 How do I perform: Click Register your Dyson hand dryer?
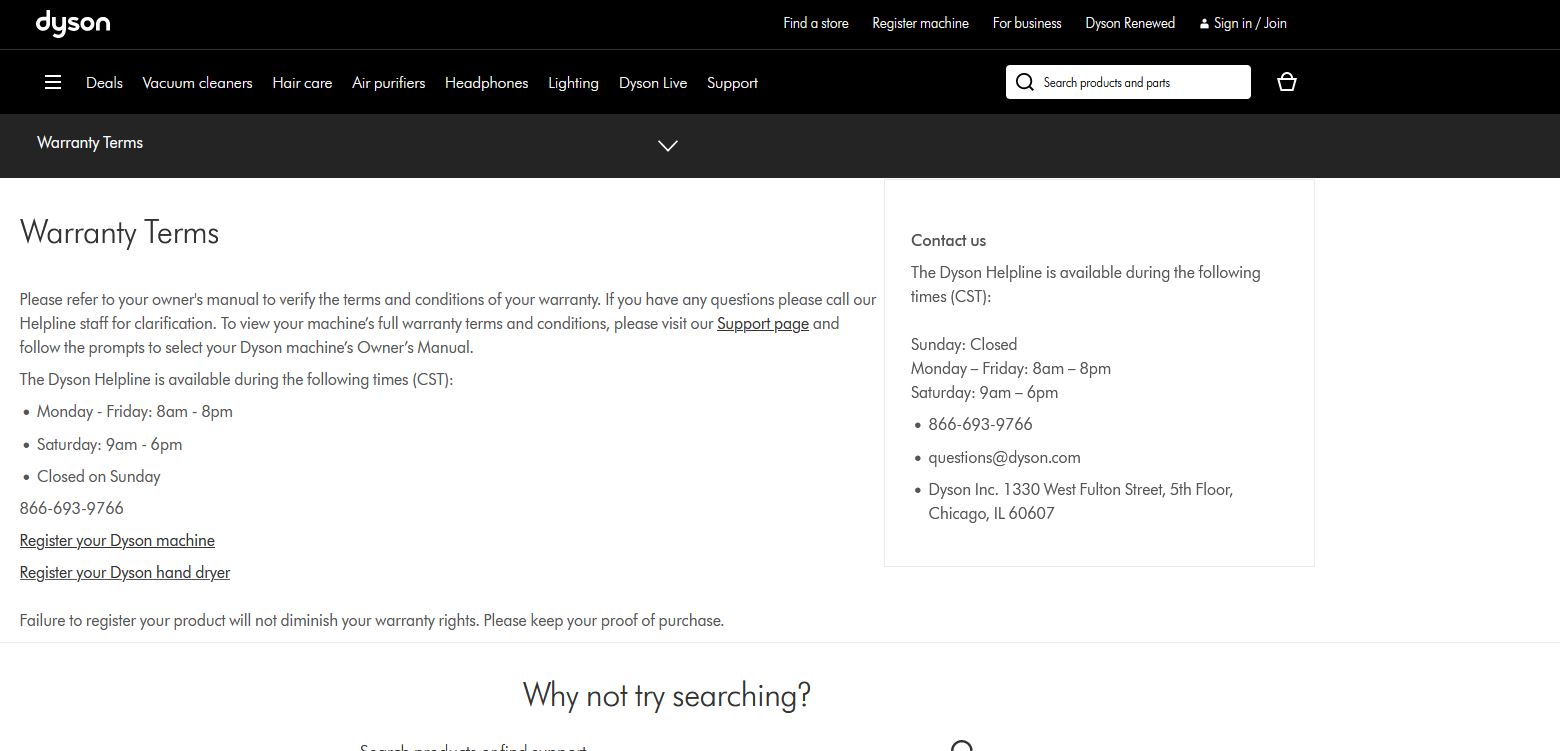(125, 573)
